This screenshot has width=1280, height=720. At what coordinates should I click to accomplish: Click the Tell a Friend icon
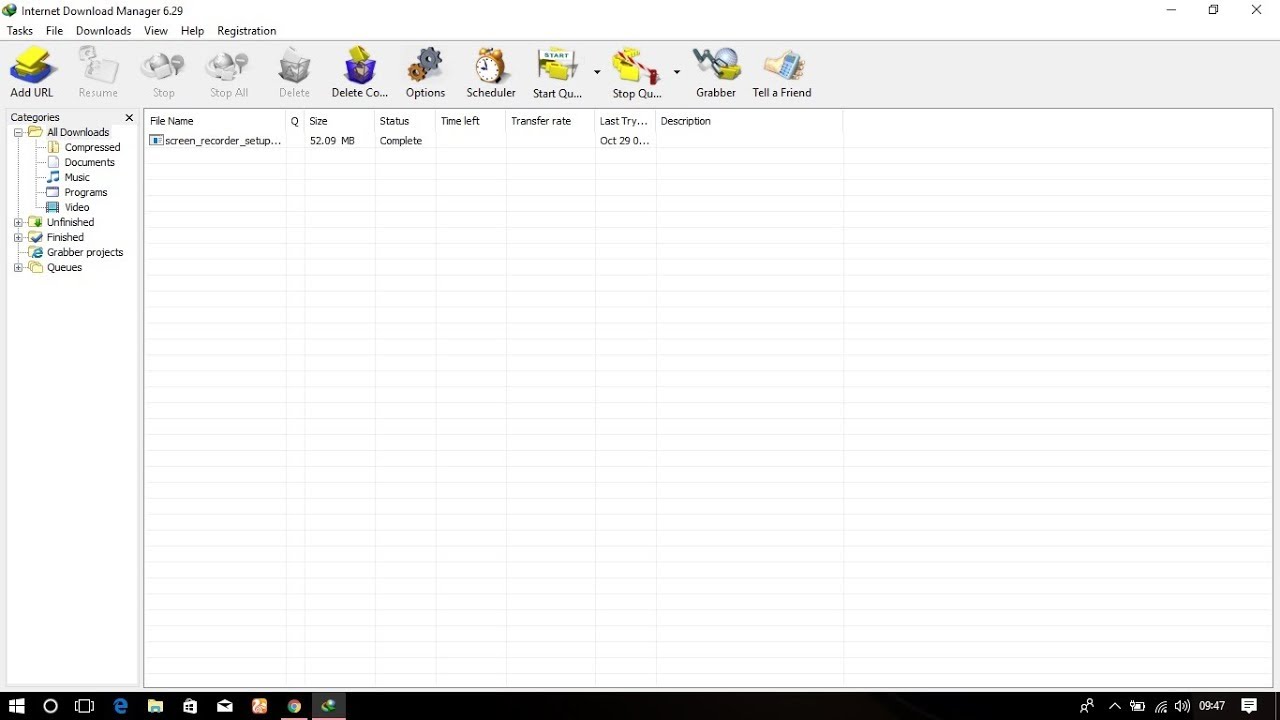[782, 72]
